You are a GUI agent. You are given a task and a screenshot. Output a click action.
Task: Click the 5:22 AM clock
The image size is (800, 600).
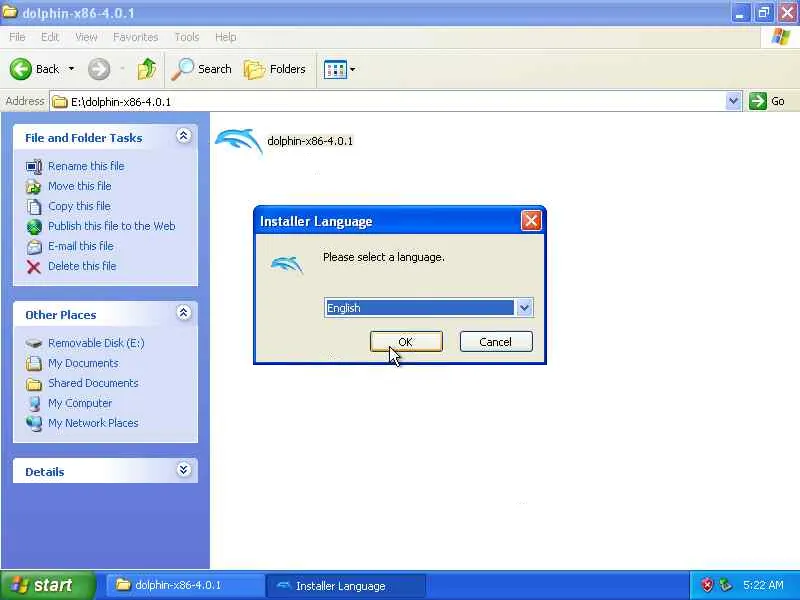click(763, 585)
